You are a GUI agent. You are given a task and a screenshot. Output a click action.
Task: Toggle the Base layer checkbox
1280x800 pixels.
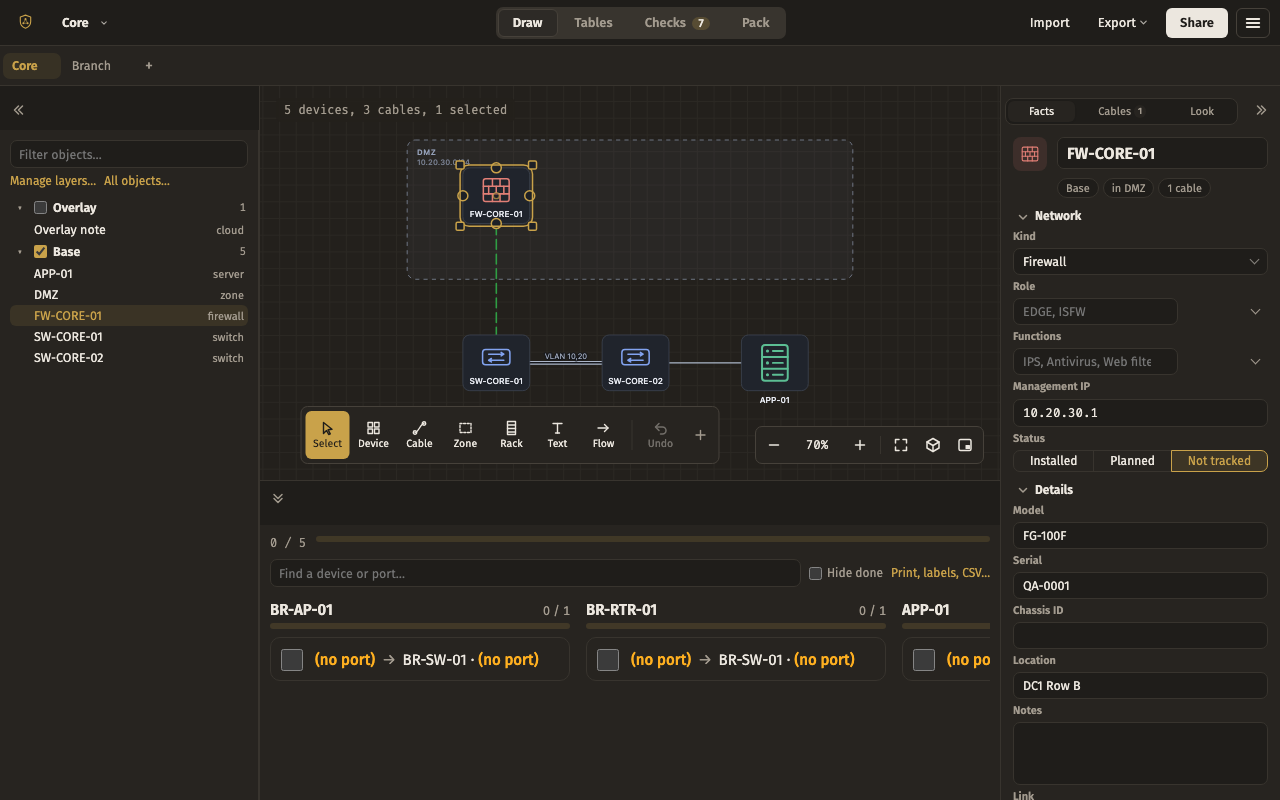click(41, 252)
